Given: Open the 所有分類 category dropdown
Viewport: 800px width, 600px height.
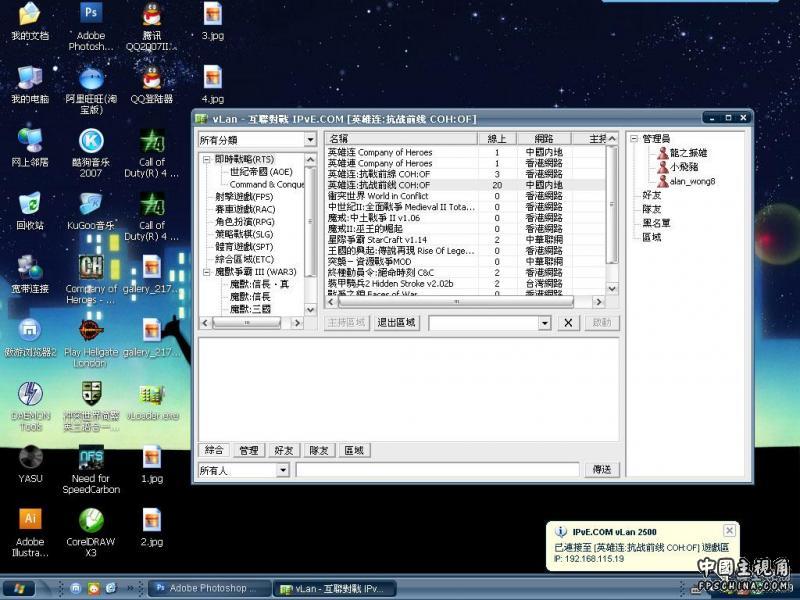Looking at the screenshot, I should (x=310, y=139).
